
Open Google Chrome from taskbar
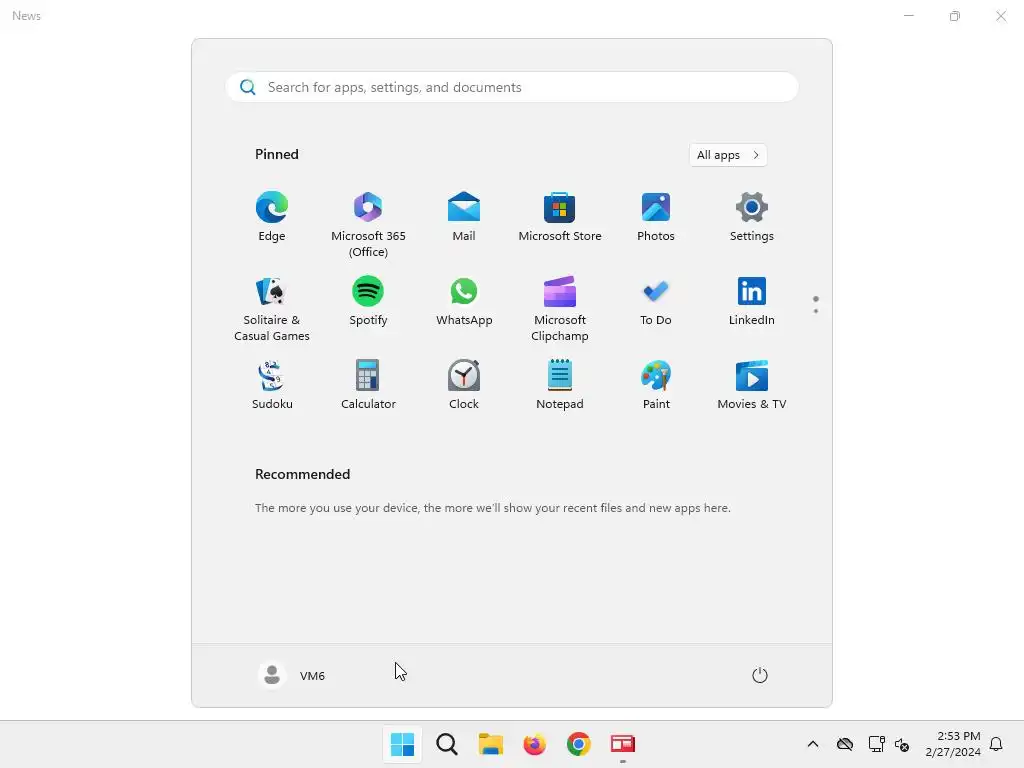click(x=579, y=744)
